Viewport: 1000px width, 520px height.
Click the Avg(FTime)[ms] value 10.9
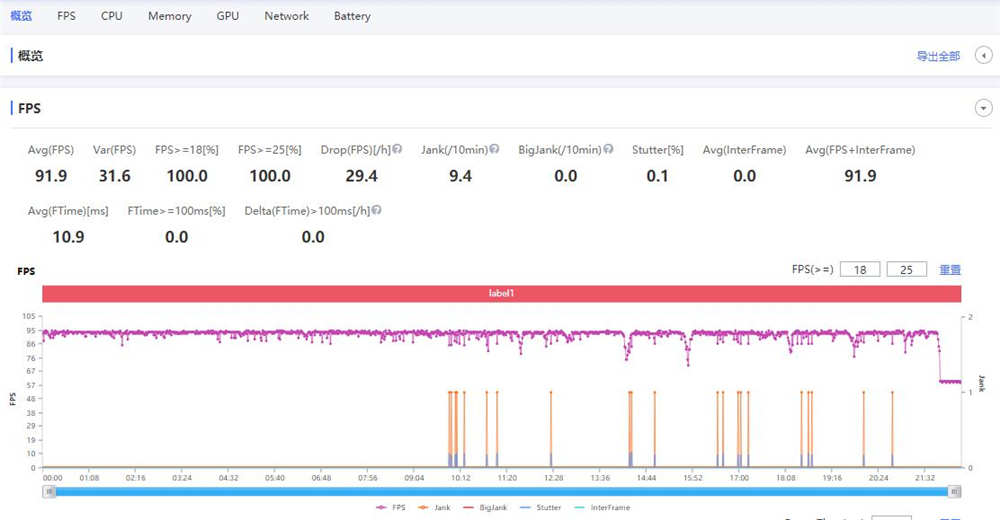coord(68,237)
